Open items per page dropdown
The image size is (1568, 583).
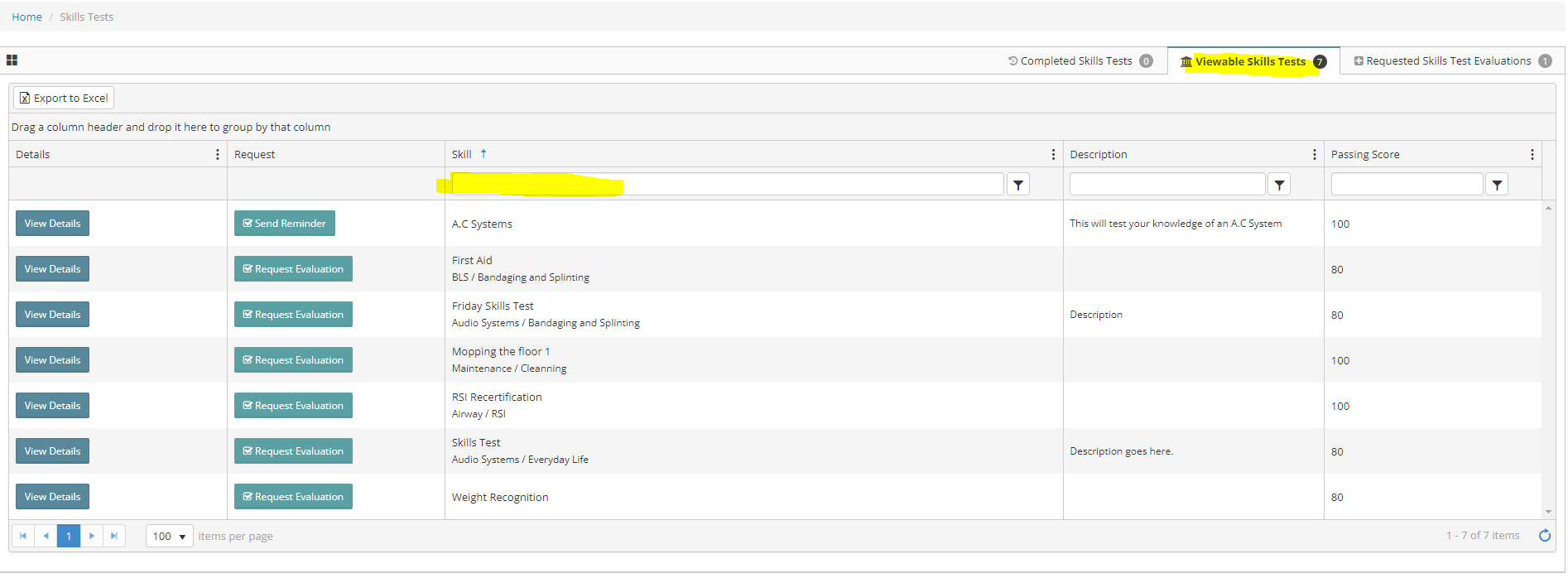pyautogui.click(x=170, y=537)
